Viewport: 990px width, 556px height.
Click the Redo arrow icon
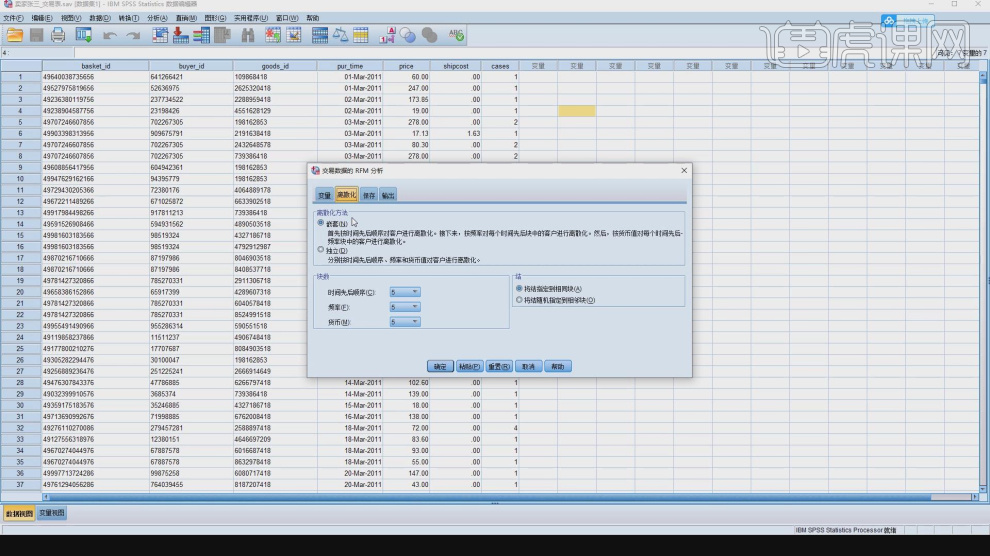click(133, 36)
